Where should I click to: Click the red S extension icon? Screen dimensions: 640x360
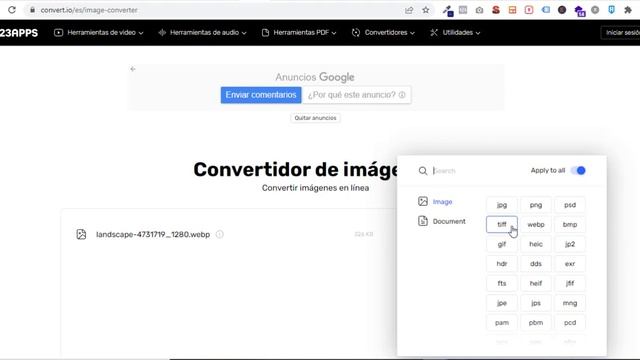(496, 10)
